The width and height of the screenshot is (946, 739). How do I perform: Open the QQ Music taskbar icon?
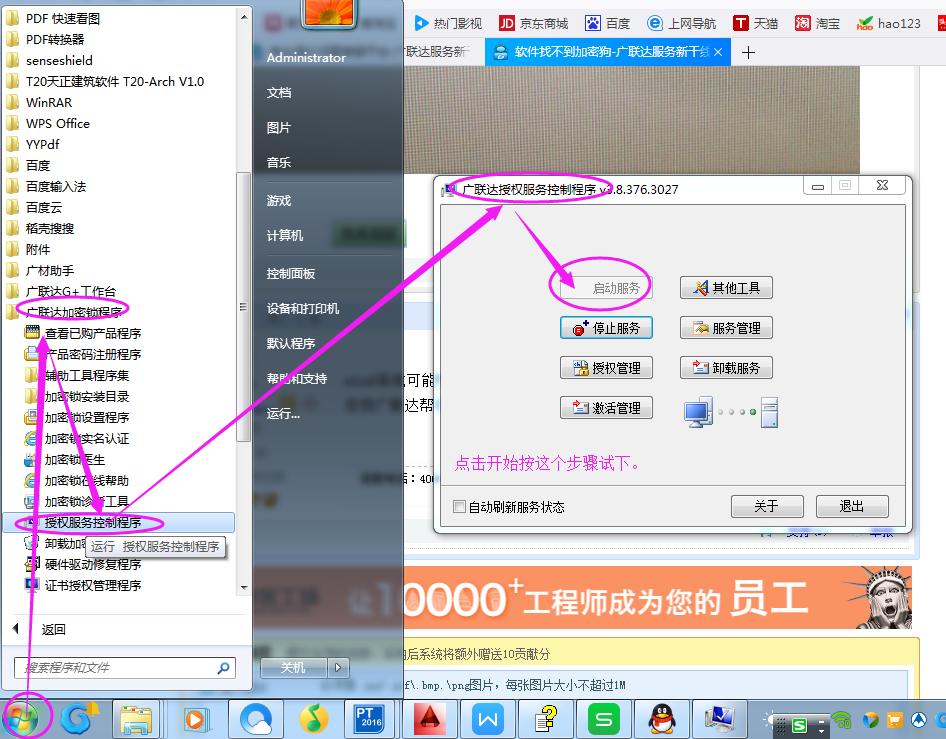(314, 718)
